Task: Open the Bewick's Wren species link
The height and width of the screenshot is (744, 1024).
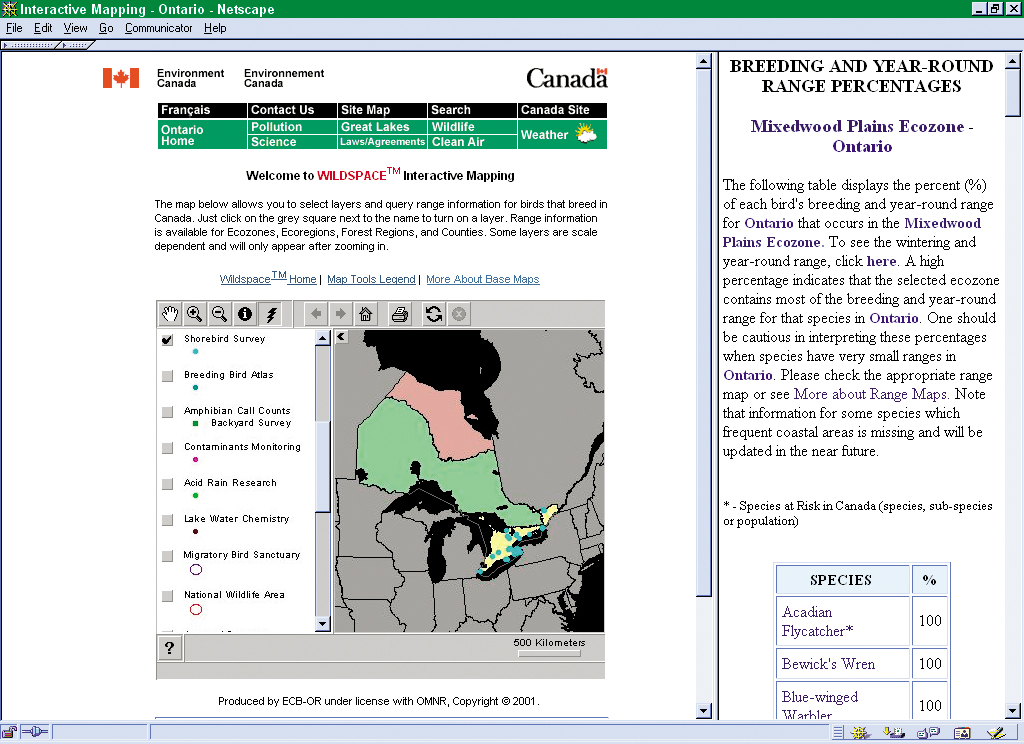Action: (828, 664)
